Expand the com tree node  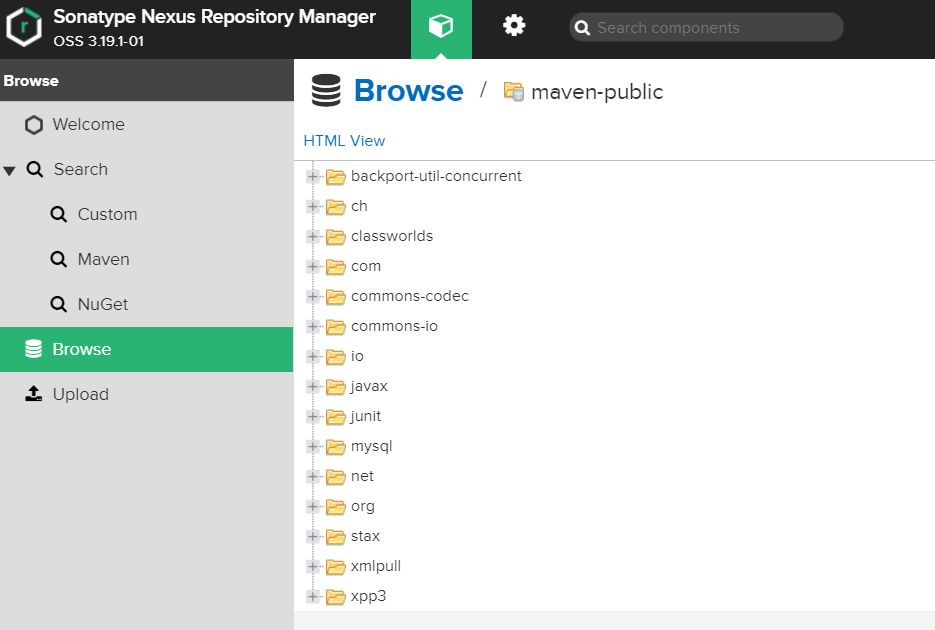[312, 266]
